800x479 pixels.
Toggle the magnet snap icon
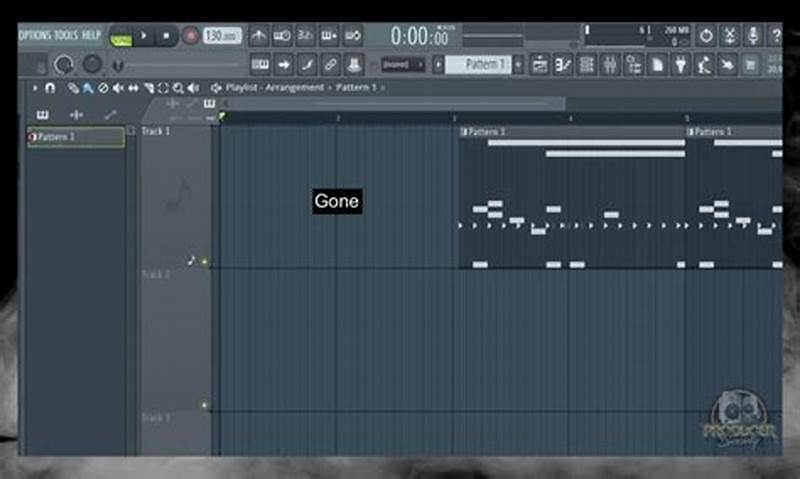[50, 88]
